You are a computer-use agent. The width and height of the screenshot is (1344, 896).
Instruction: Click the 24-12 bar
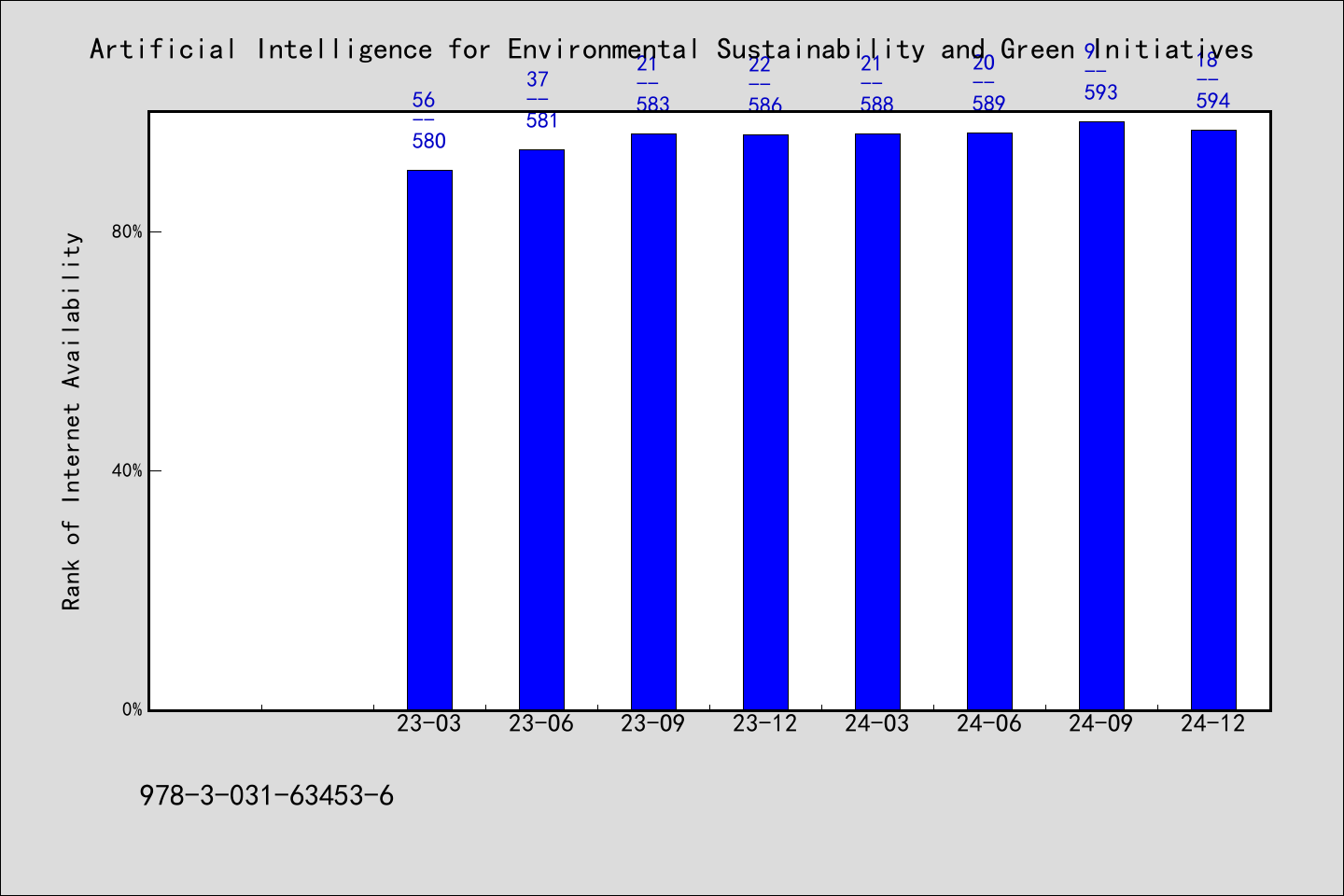[x=1213, y=420]
